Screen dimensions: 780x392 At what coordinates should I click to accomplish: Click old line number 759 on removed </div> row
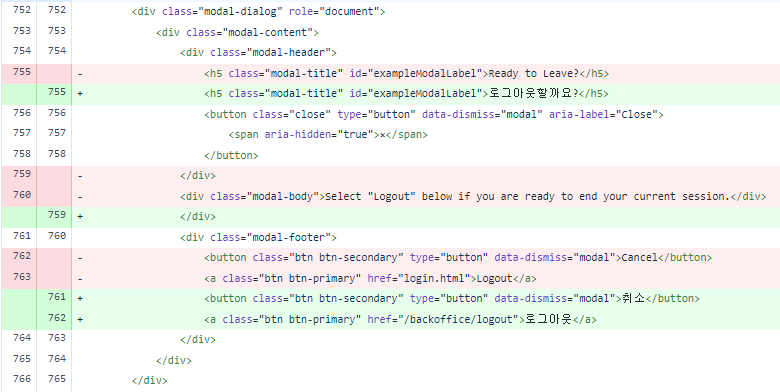[22, 174]
